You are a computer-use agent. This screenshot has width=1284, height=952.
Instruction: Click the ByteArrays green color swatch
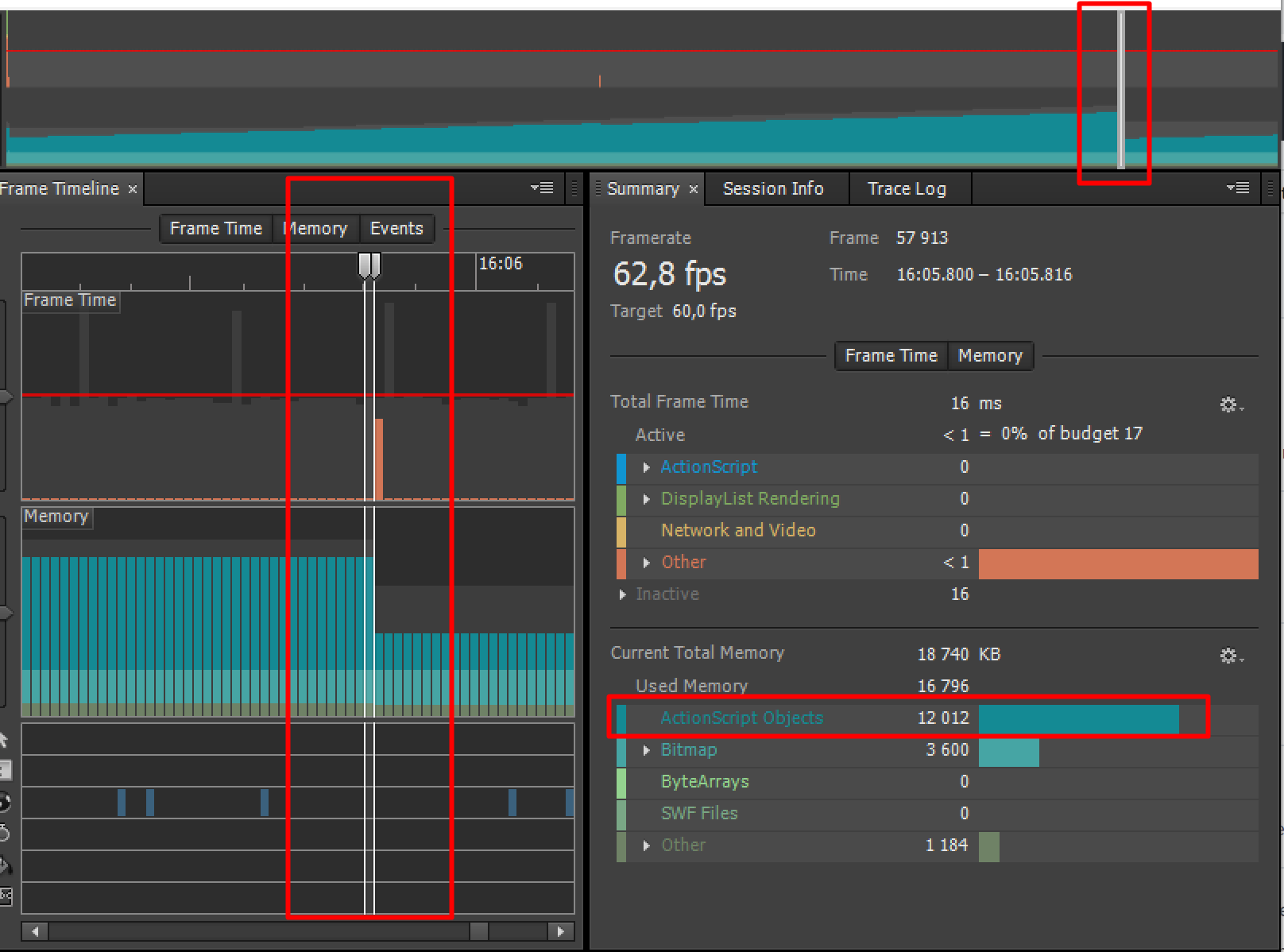[x=621, y=783]
